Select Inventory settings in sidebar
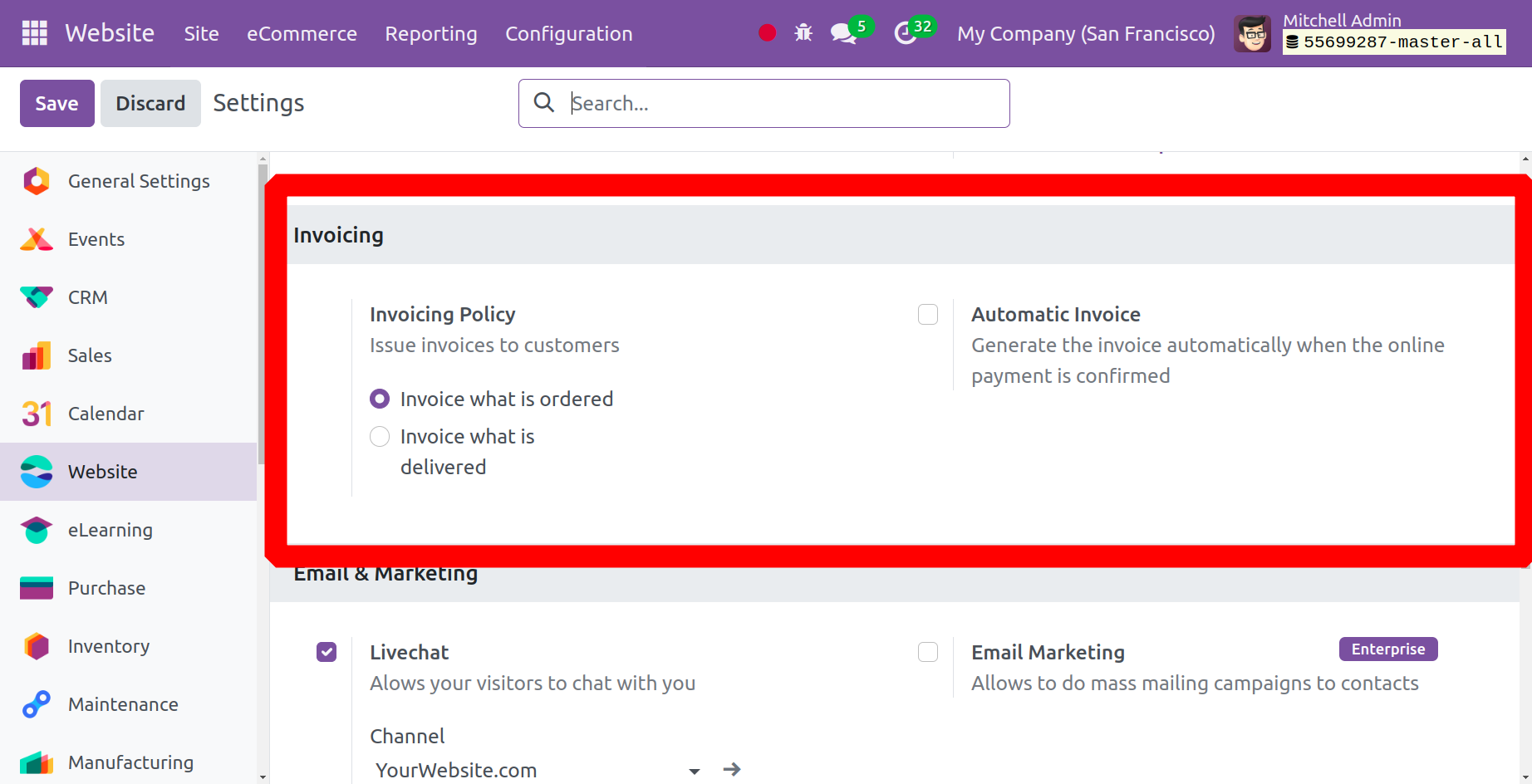Image resolution: width=1532 pixels, height=784 pixels. tap(108, 646)
